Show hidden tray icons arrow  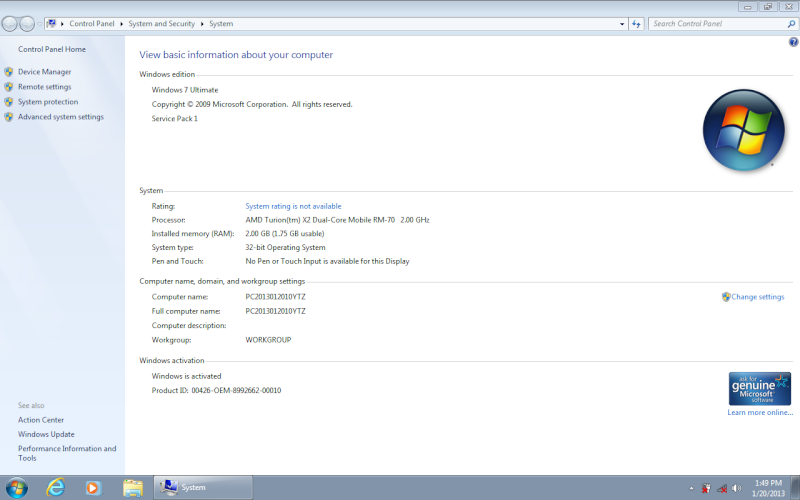point(691,488)
